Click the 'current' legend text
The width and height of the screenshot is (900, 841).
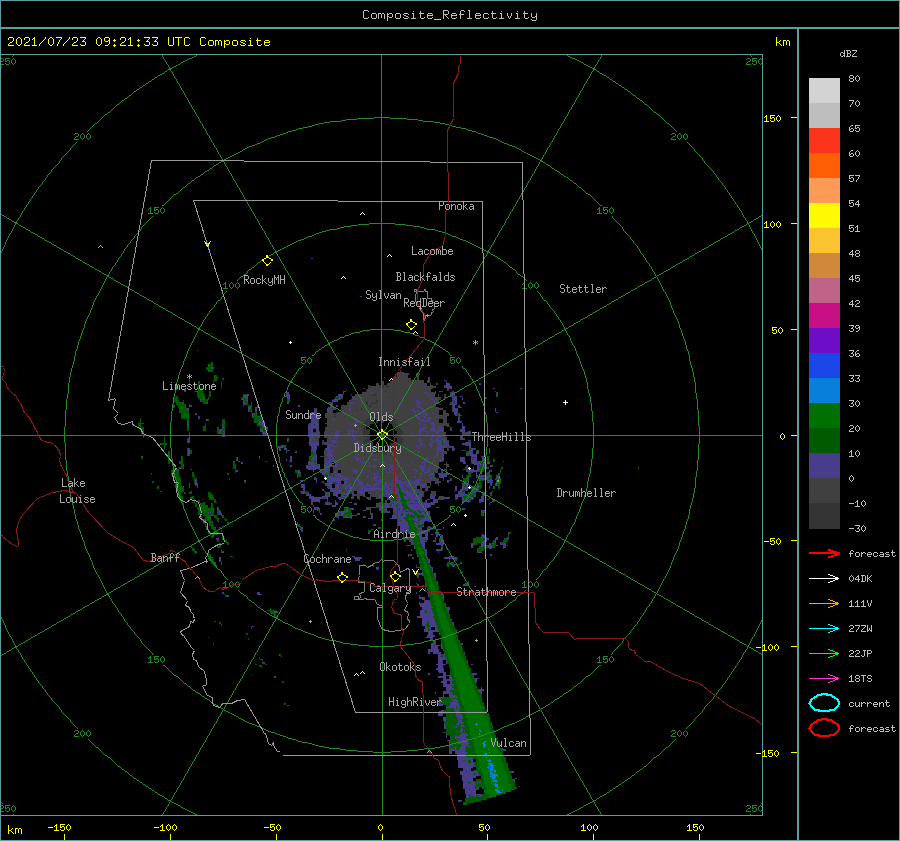pyautogui.click(x=869, y=703)
